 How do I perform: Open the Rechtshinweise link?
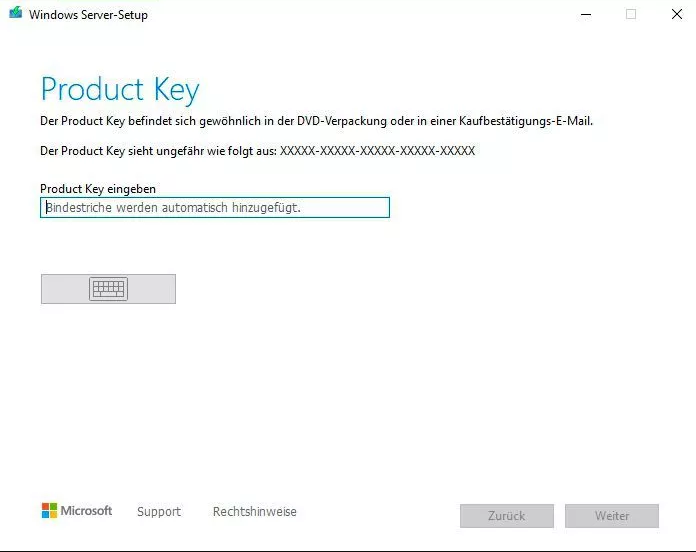[x=254, y=512]
